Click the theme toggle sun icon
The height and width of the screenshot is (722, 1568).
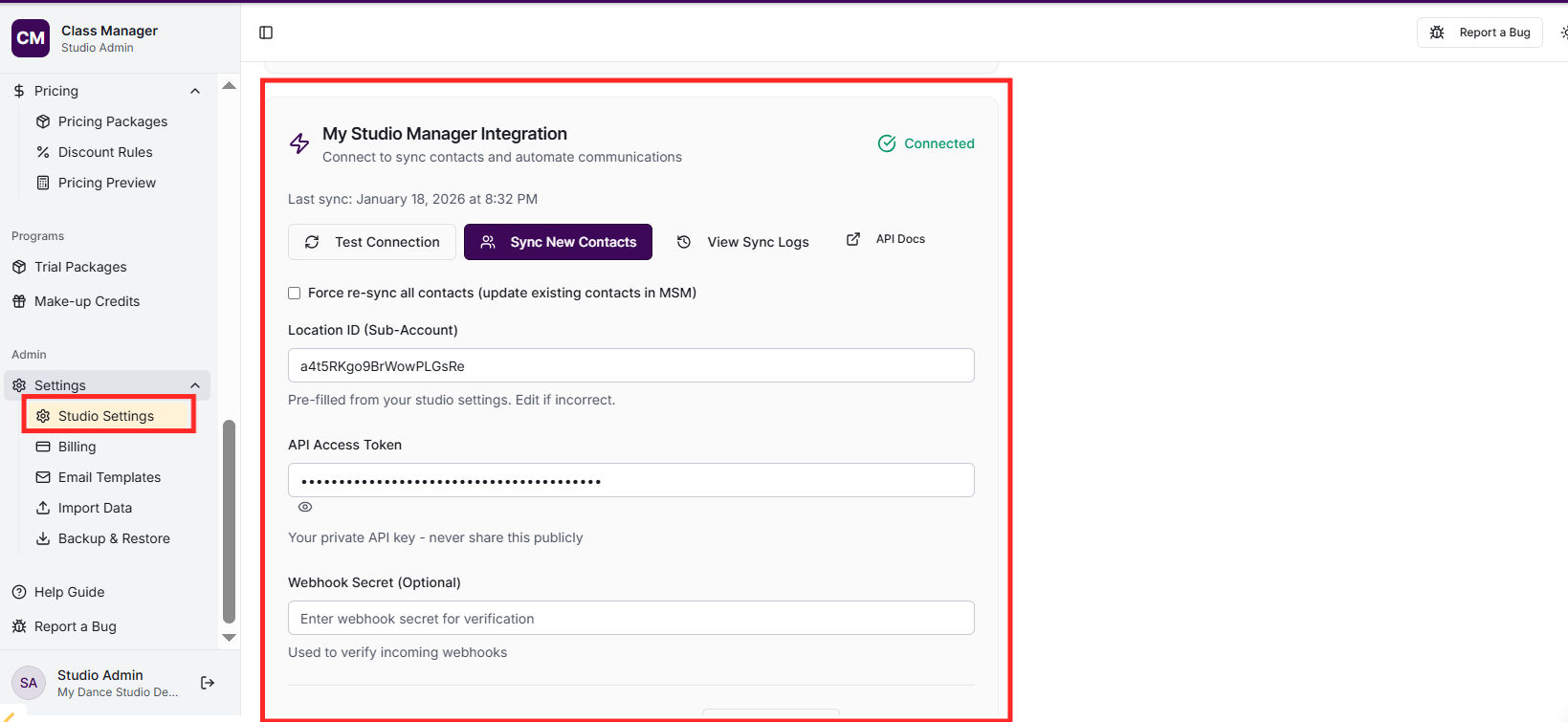point(1563,33)
